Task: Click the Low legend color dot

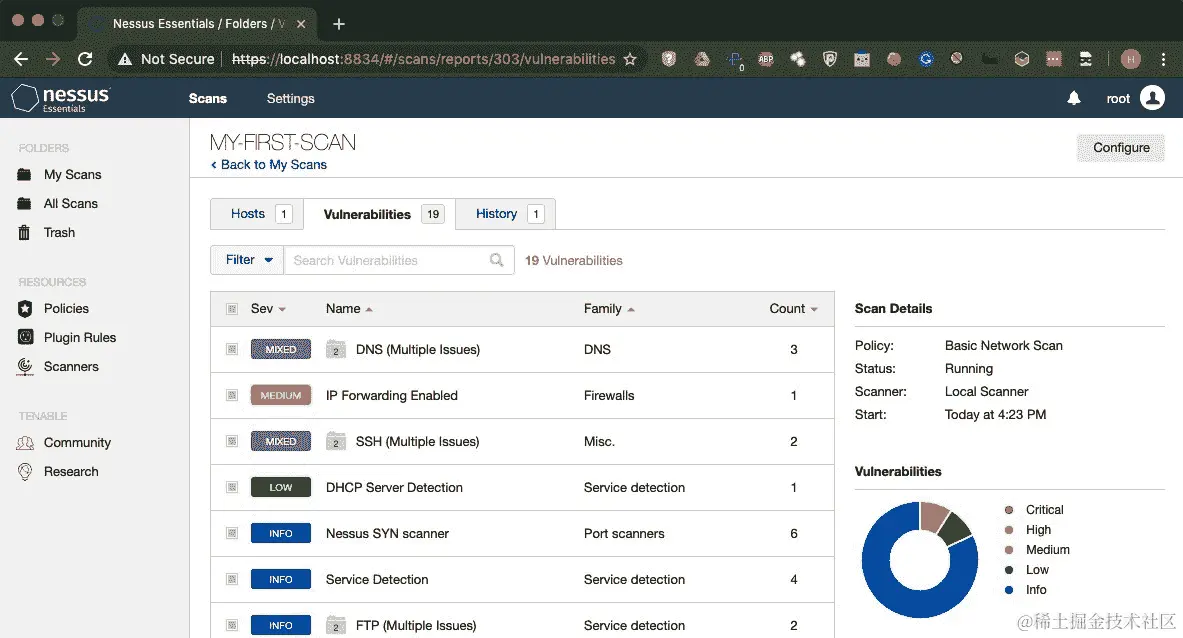Action: [1009, 569]
